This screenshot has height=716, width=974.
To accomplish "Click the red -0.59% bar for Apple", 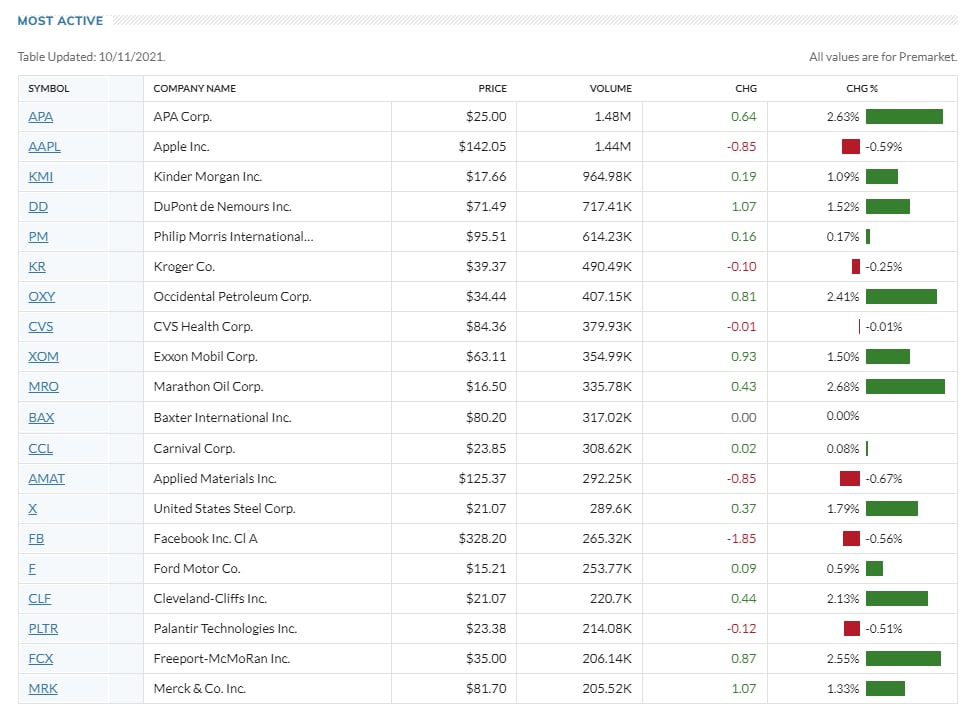I will (851, 147).
